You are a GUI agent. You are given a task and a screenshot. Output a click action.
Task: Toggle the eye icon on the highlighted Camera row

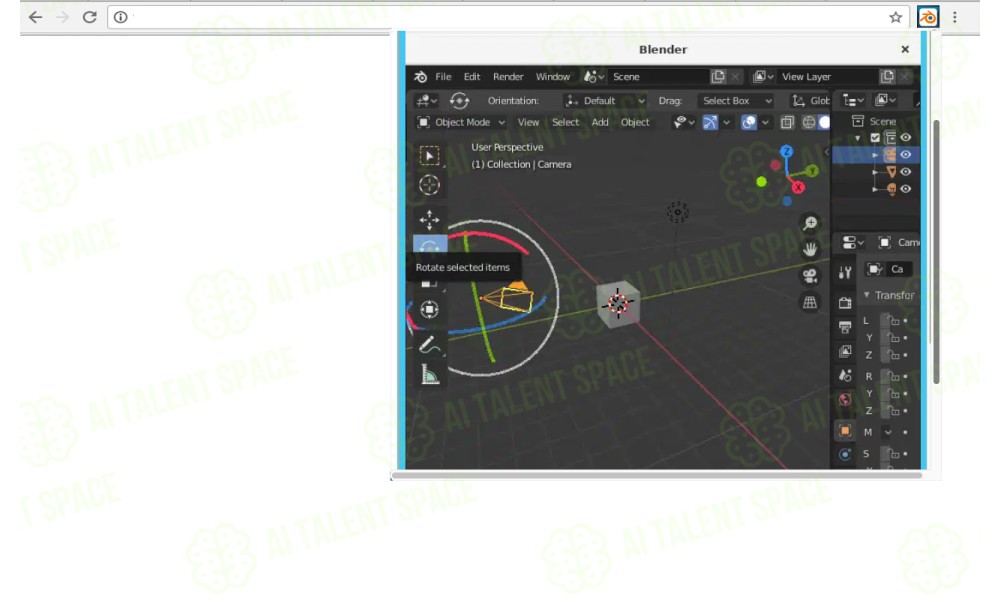pyautogui.click(x=906, y=154)
